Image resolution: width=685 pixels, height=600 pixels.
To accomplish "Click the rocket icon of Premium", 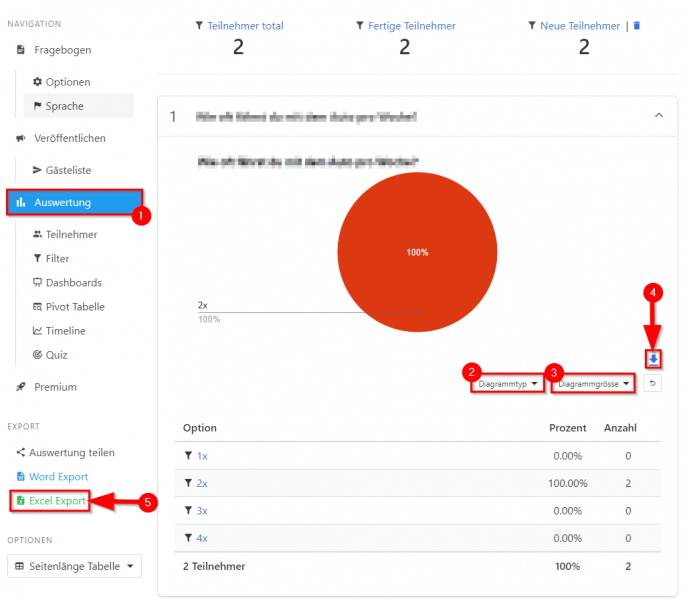I will tap(21, 387).
